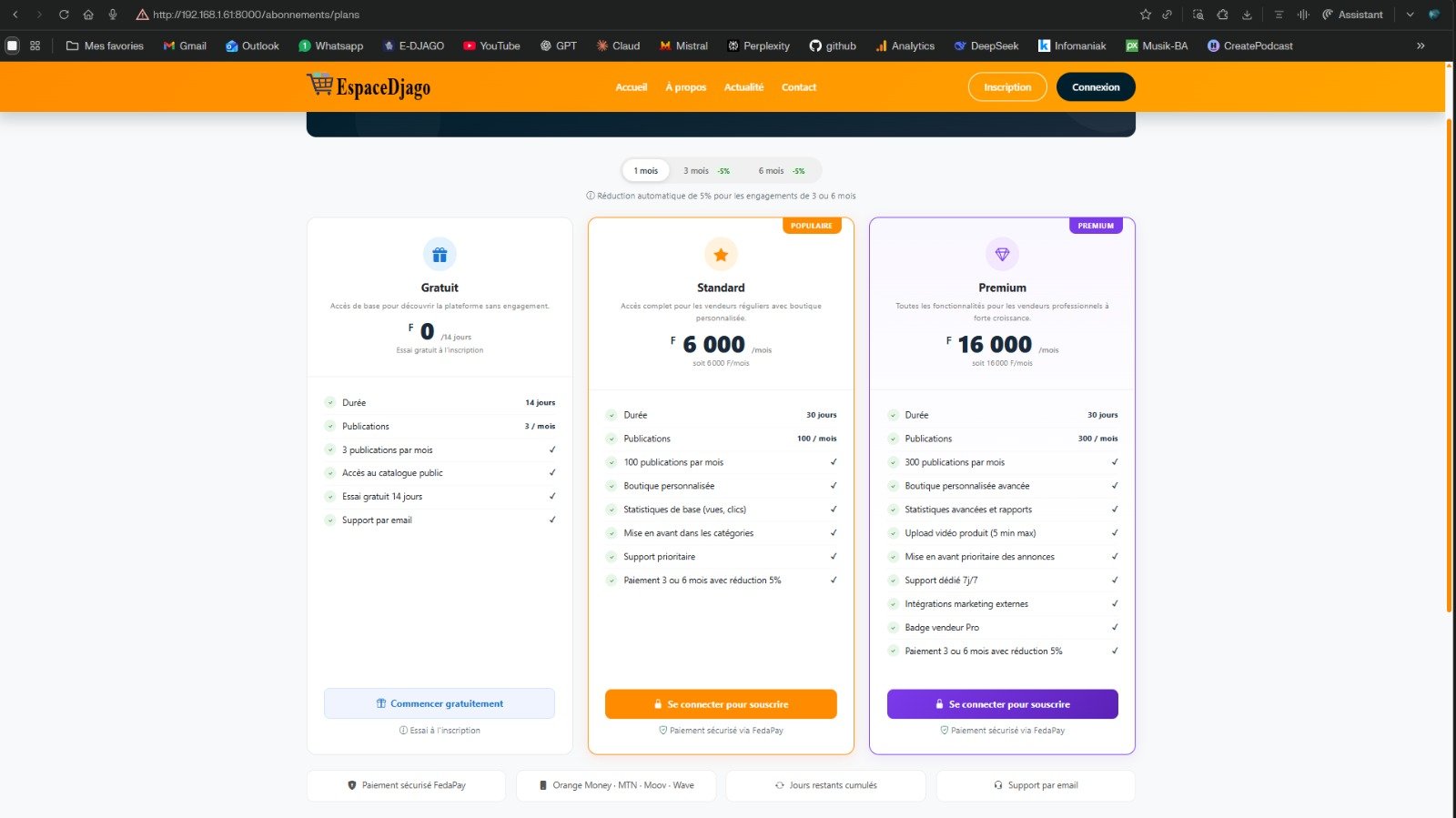Click the page vertical scrollbar

tap(1450, 364)
